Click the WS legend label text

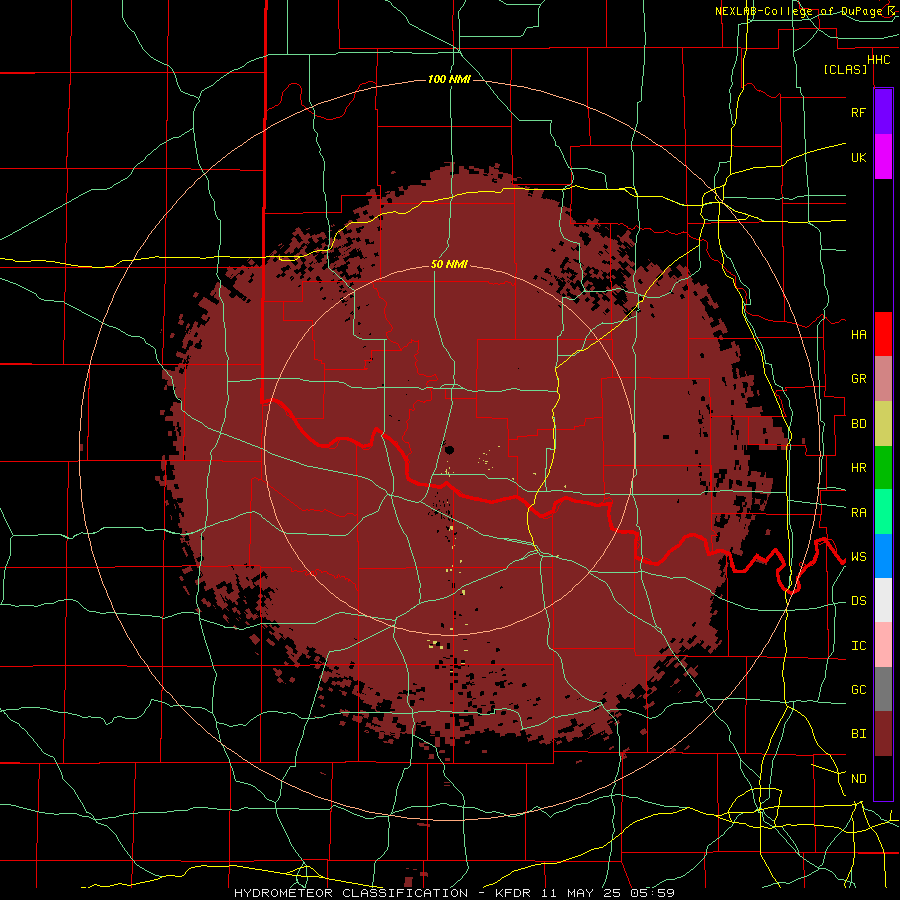[x=858, y=556]
